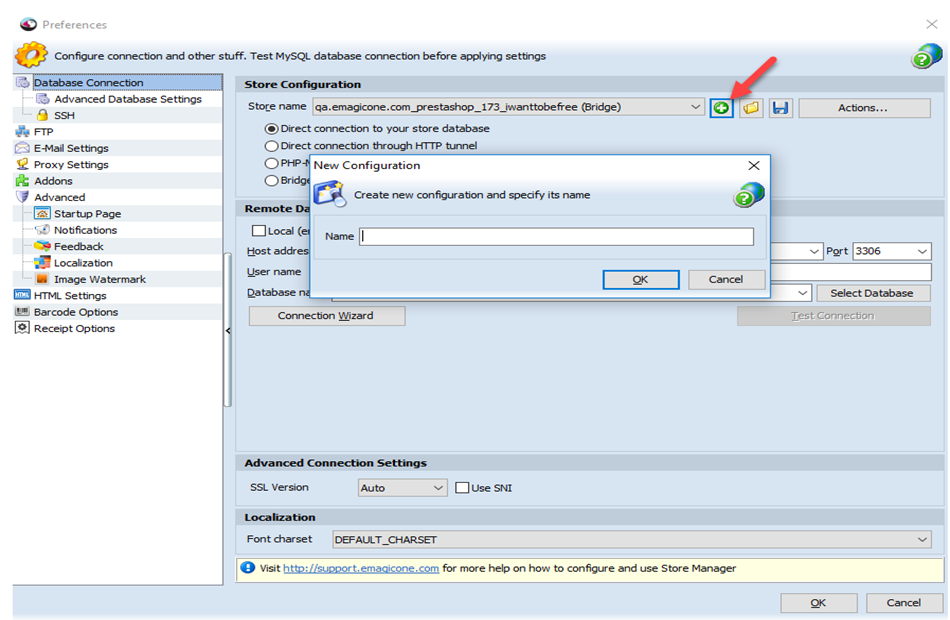
Task: Open the Barcode Options page
Action: click(x=76, y=312)
